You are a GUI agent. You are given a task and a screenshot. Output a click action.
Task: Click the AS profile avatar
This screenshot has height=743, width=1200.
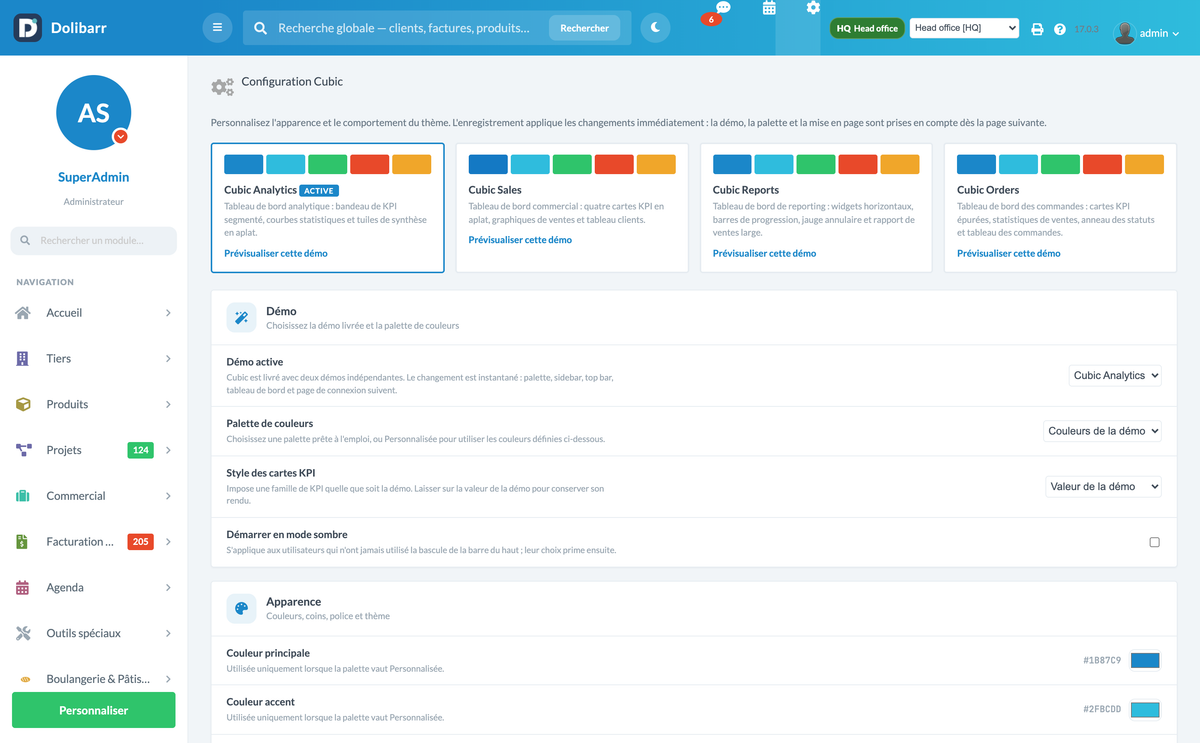[94, 112]
